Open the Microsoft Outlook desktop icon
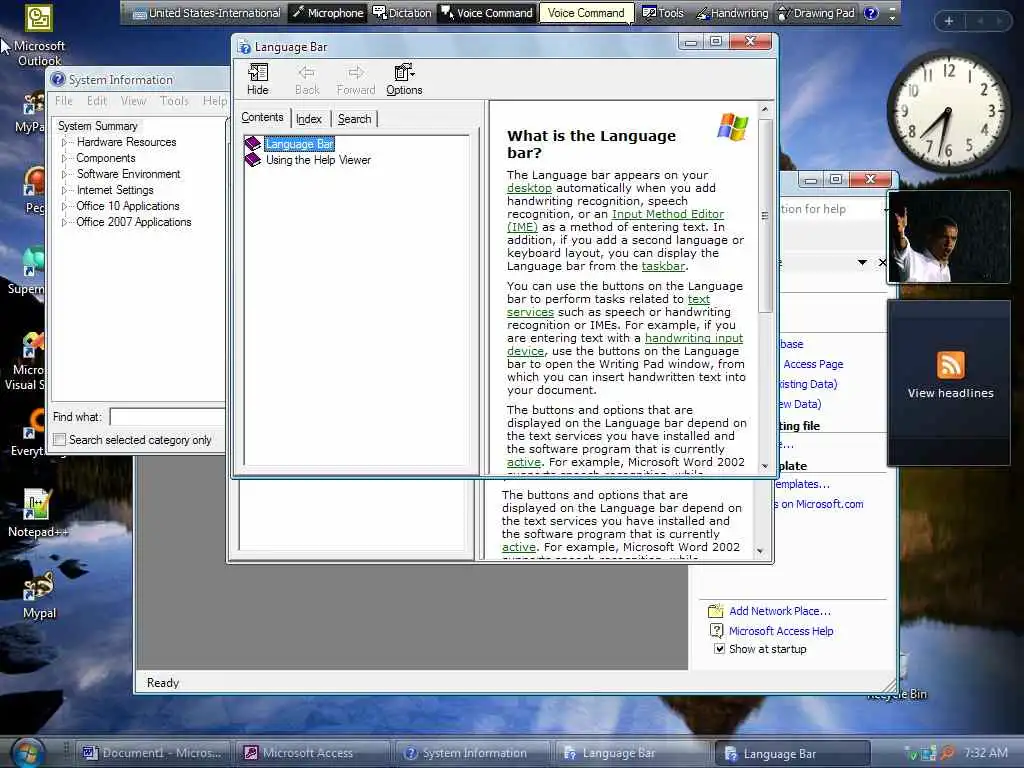Screen dimensions: 1024x768 pyautogui.click(x=39, y=35)
